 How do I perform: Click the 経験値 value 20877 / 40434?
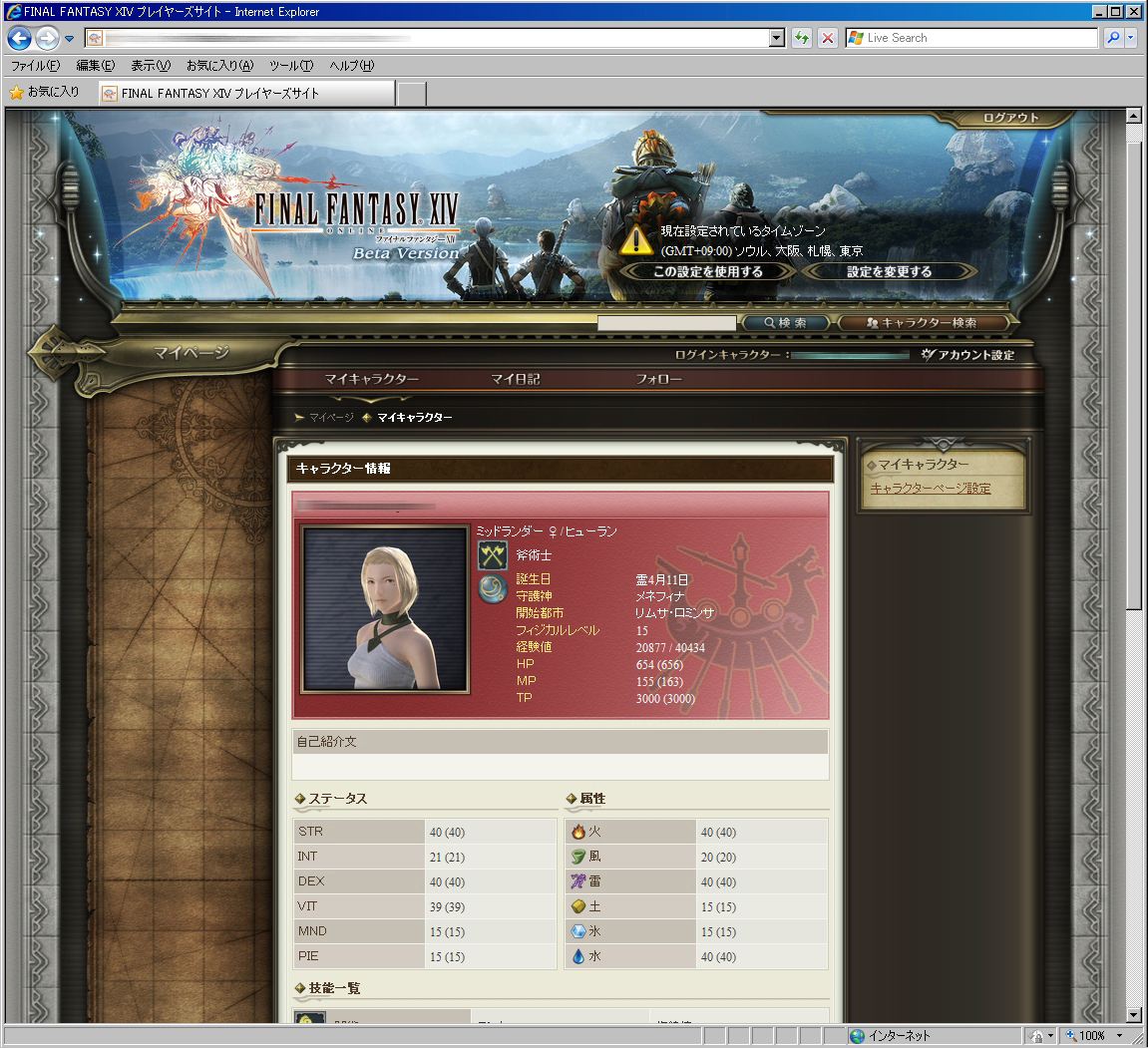click(x=670, y=648)
